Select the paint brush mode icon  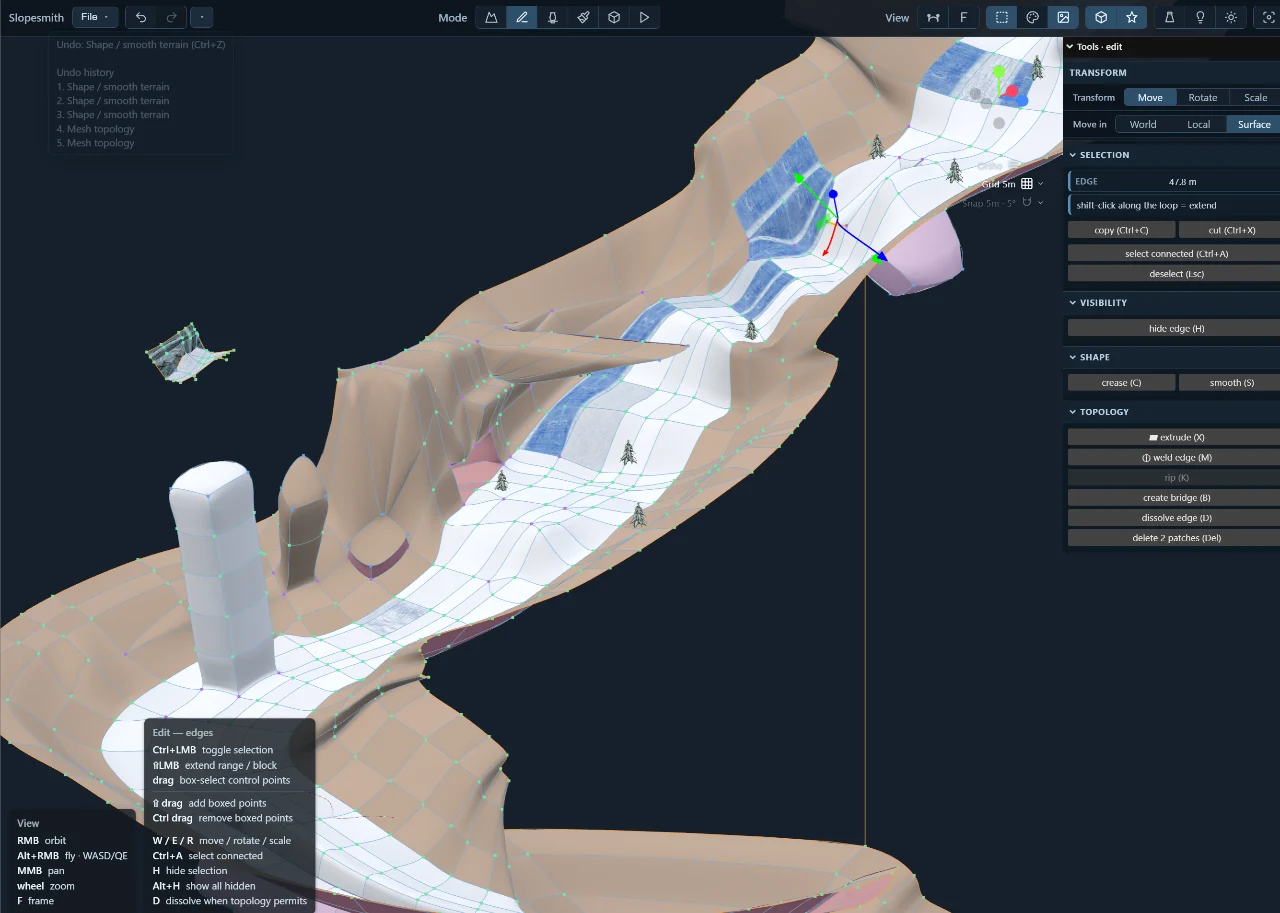tap(583, 17)
